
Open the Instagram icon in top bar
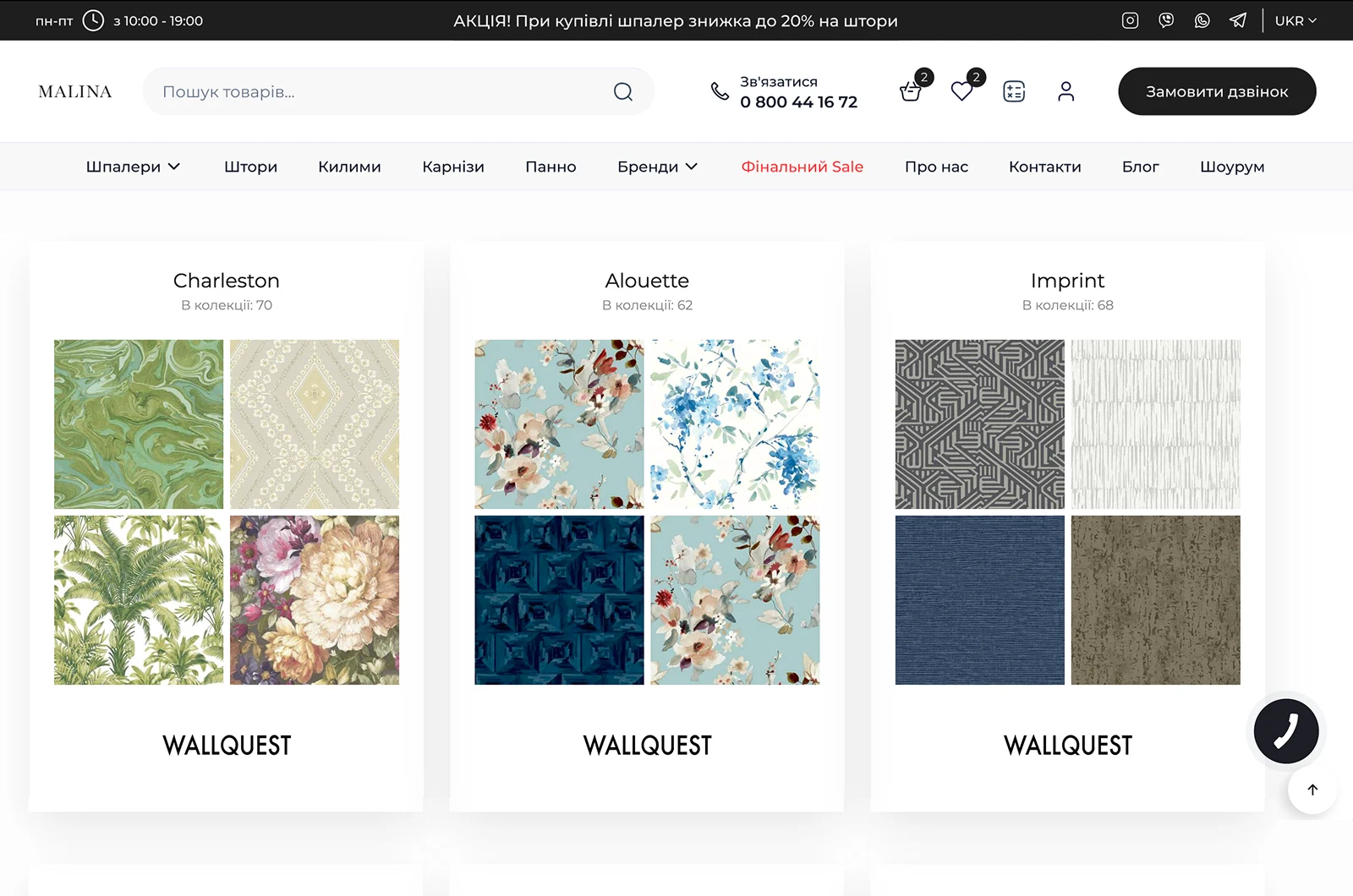click(1130, 20)
